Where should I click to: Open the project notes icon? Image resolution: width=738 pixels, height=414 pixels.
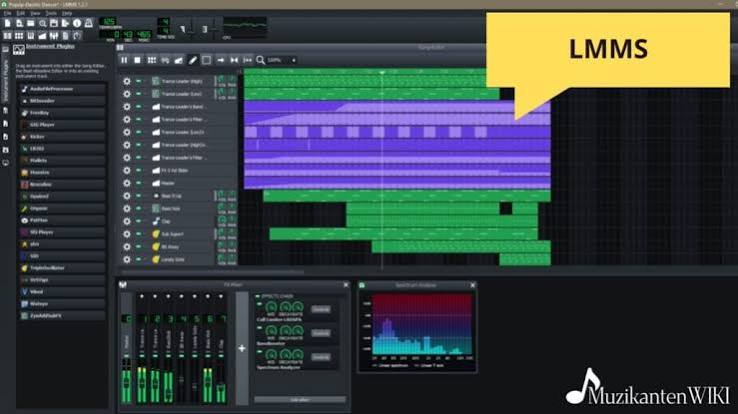tap(65, 36)
